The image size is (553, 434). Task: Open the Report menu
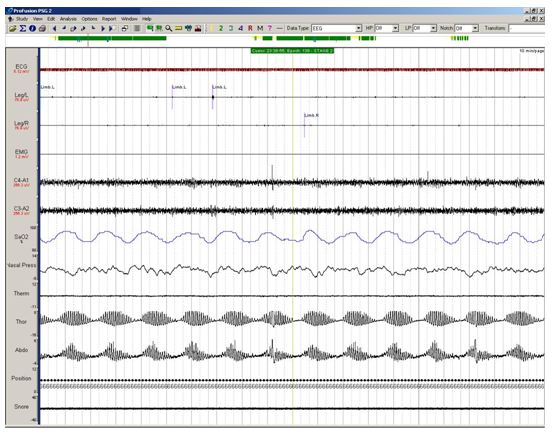point(109,19)
